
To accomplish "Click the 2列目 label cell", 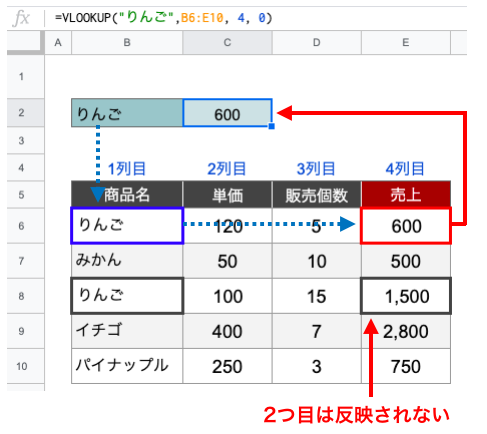I will (x=227, y=168).
